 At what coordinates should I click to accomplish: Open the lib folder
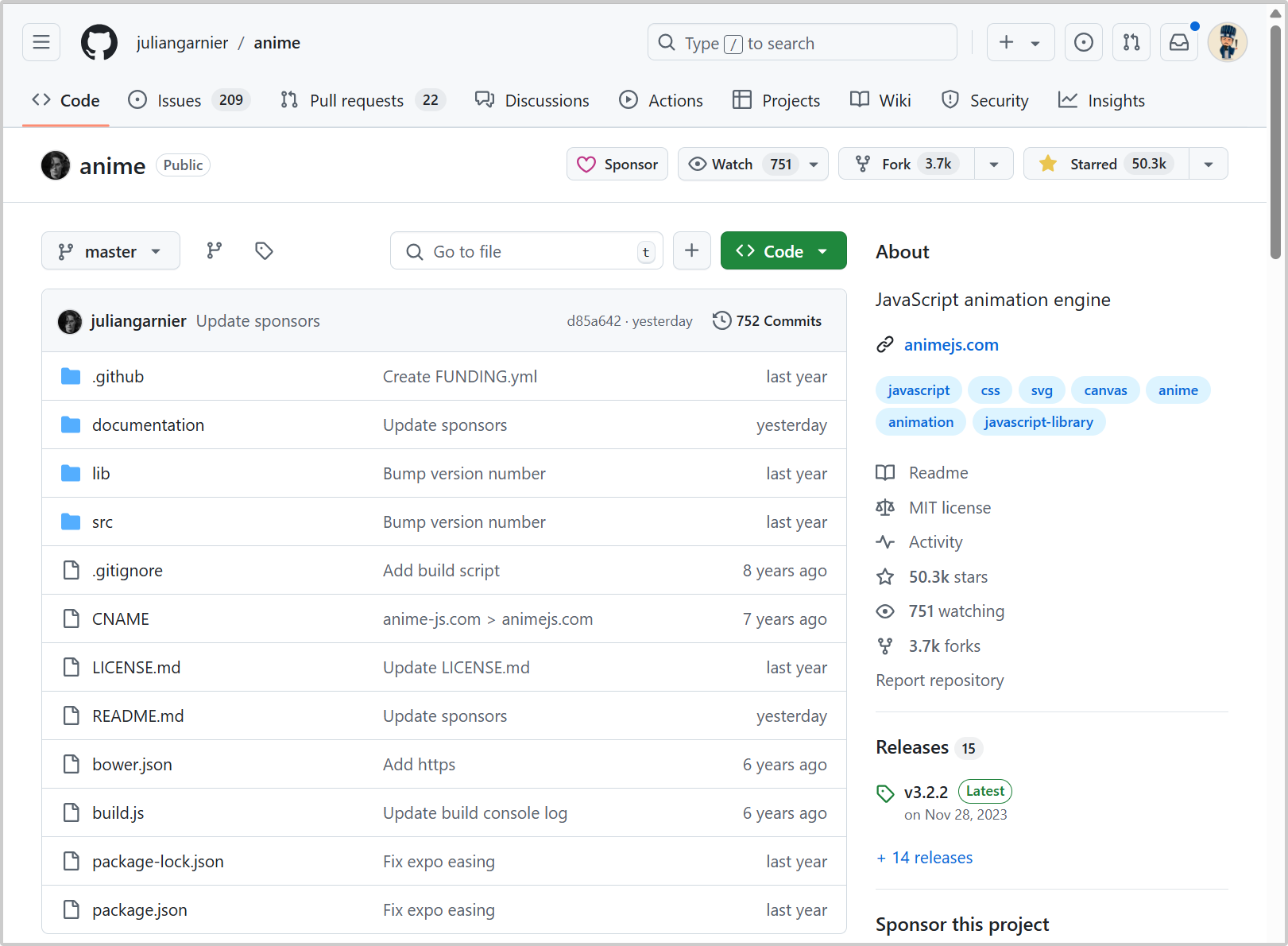(101, 474)
